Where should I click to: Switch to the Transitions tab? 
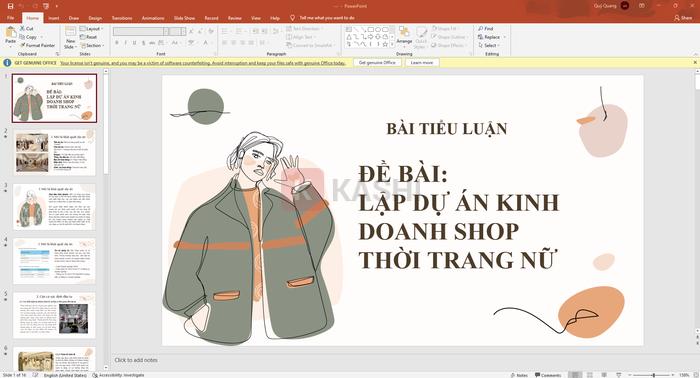pos(122,18)
